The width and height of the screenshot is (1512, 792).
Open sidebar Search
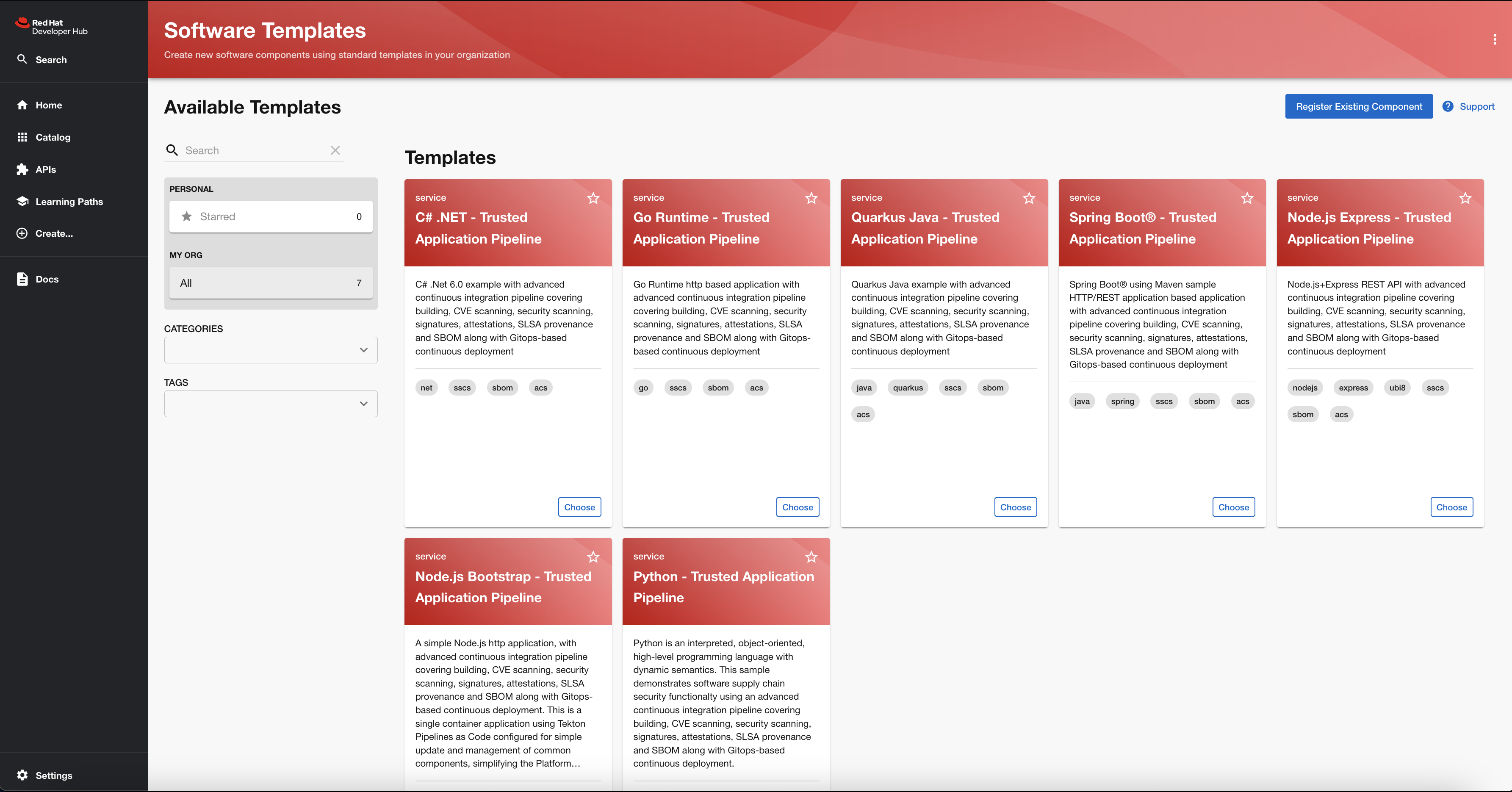click(x=50, y=59)
